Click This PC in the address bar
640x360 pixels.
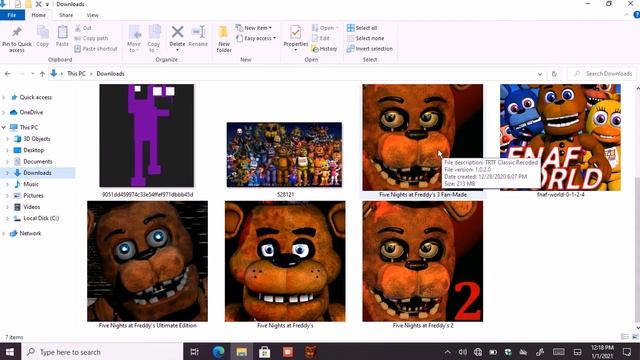point(76,74)
